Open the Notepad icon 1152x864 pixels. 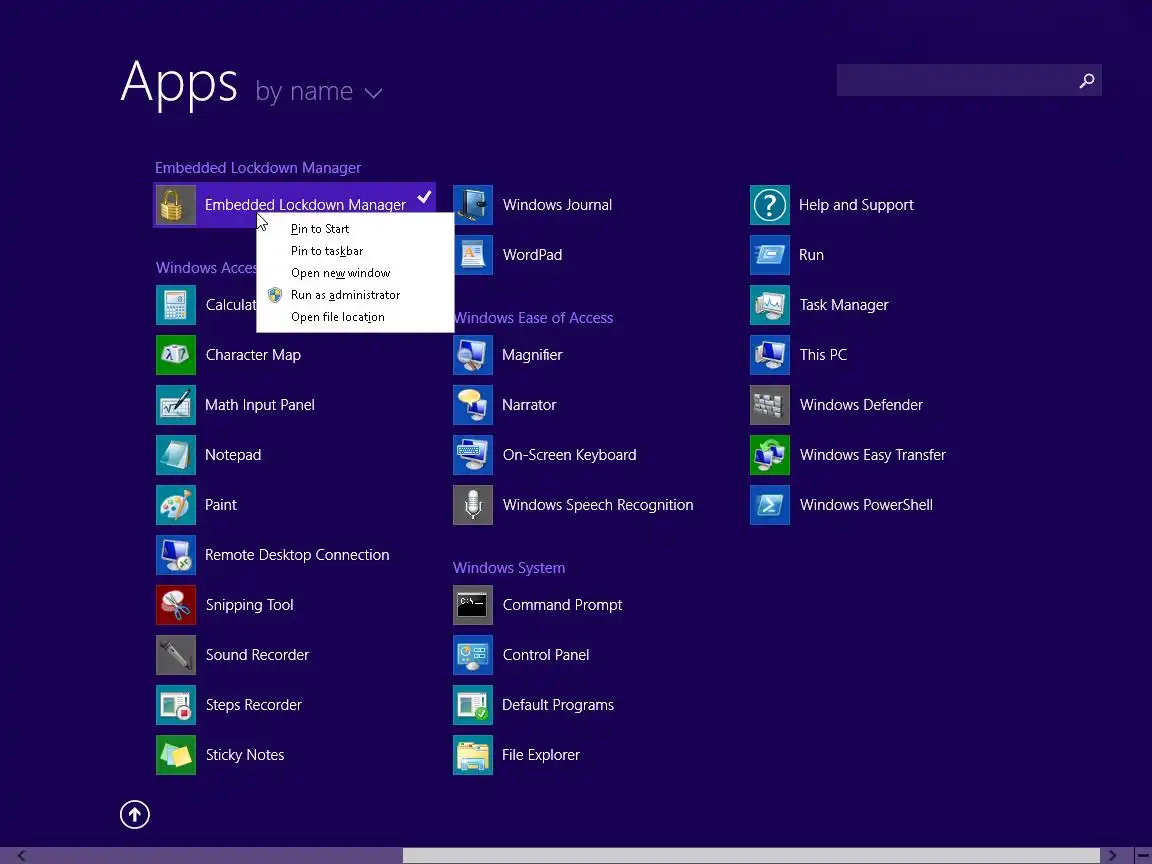(176, 455)
